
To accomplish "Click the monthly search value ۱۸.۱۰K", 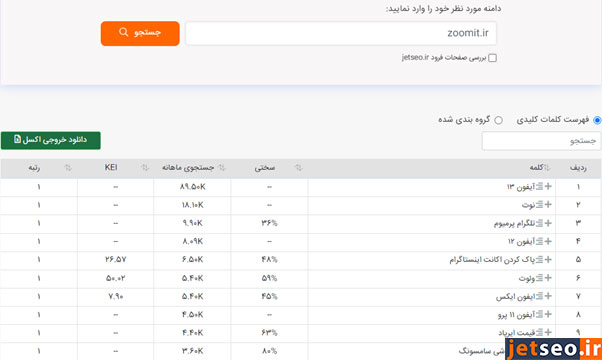I will [193, 205].
